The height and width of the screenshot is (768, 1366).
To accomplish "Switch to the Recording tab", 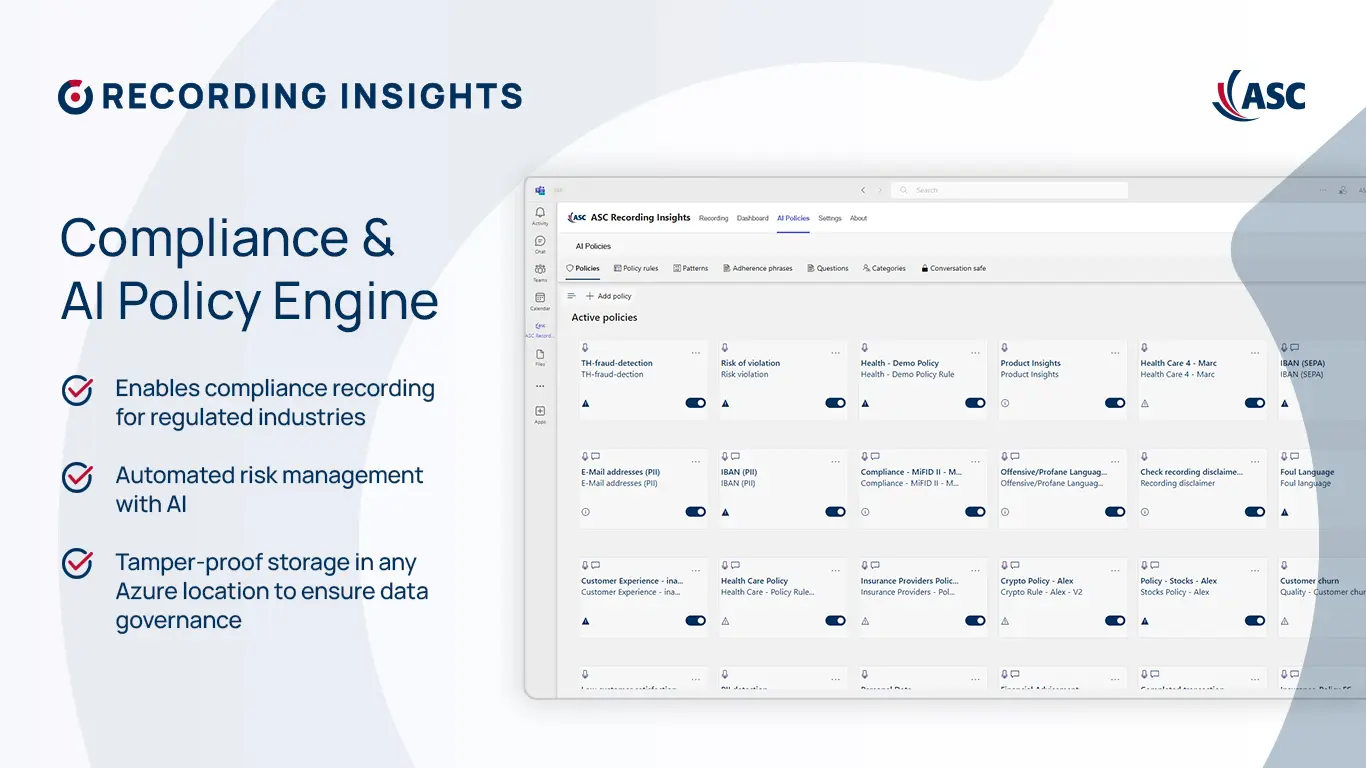I will click(713, 218).
